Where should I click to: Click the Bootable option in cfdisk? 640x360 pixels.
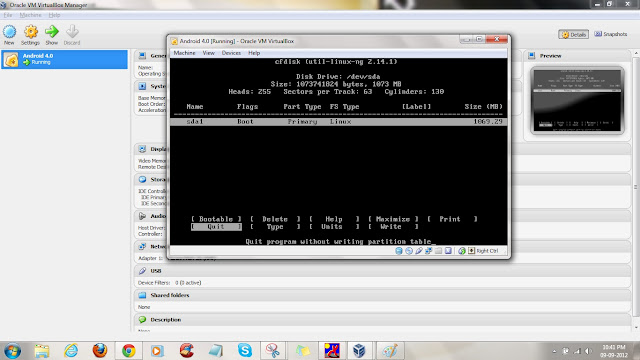[x=216, y=219]
